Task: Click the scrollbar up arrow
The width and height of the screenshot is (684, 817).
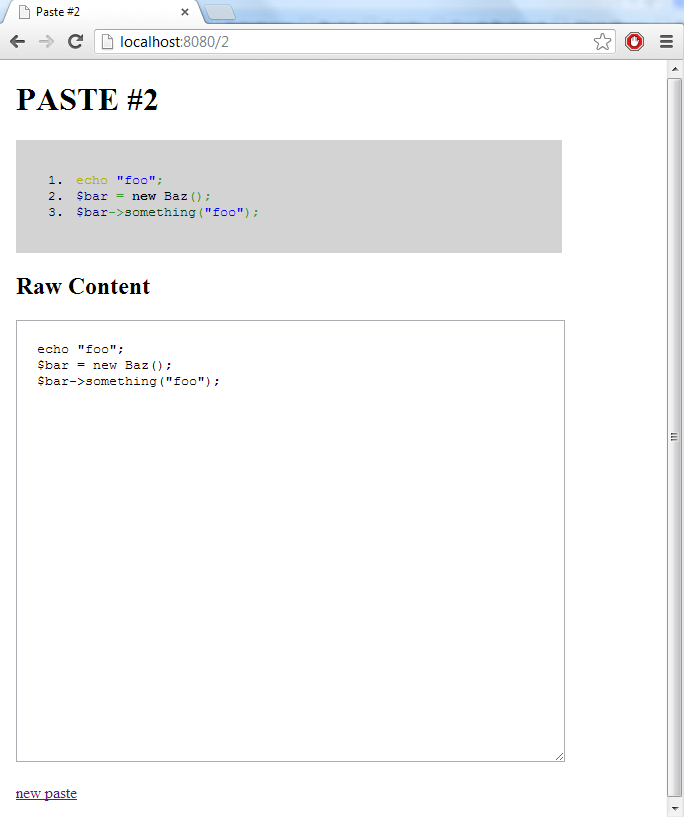Action: [x=674, y=68]
